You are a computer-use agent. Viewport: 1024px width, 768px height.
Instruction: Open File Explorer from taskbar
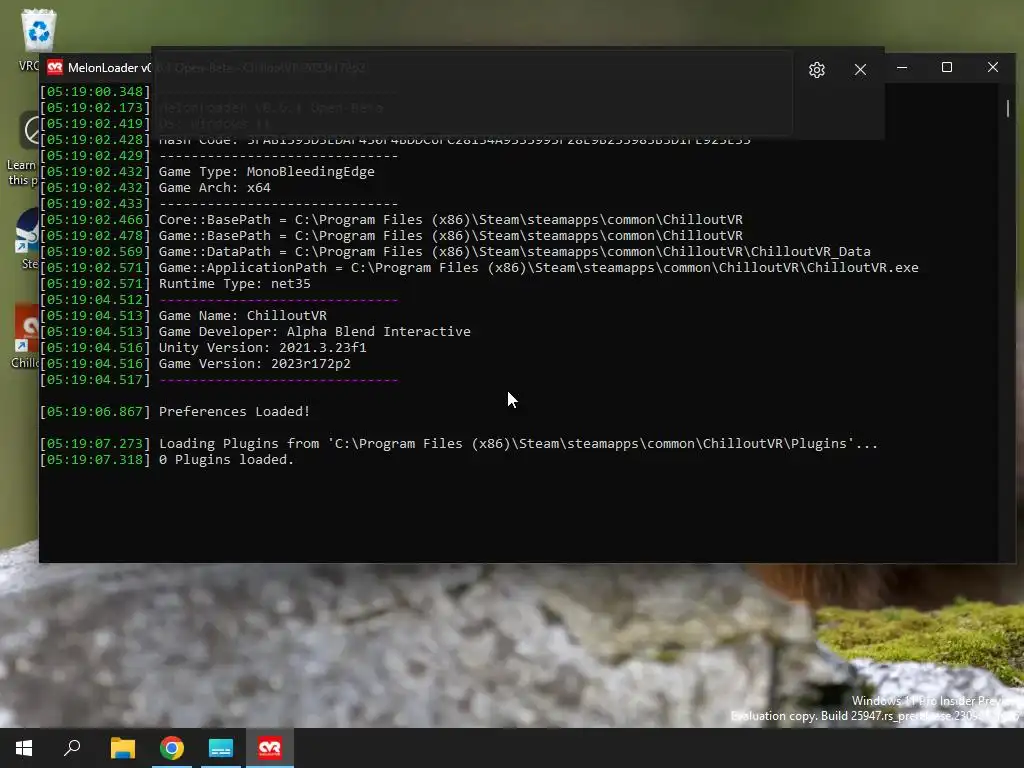pos(122,748)
